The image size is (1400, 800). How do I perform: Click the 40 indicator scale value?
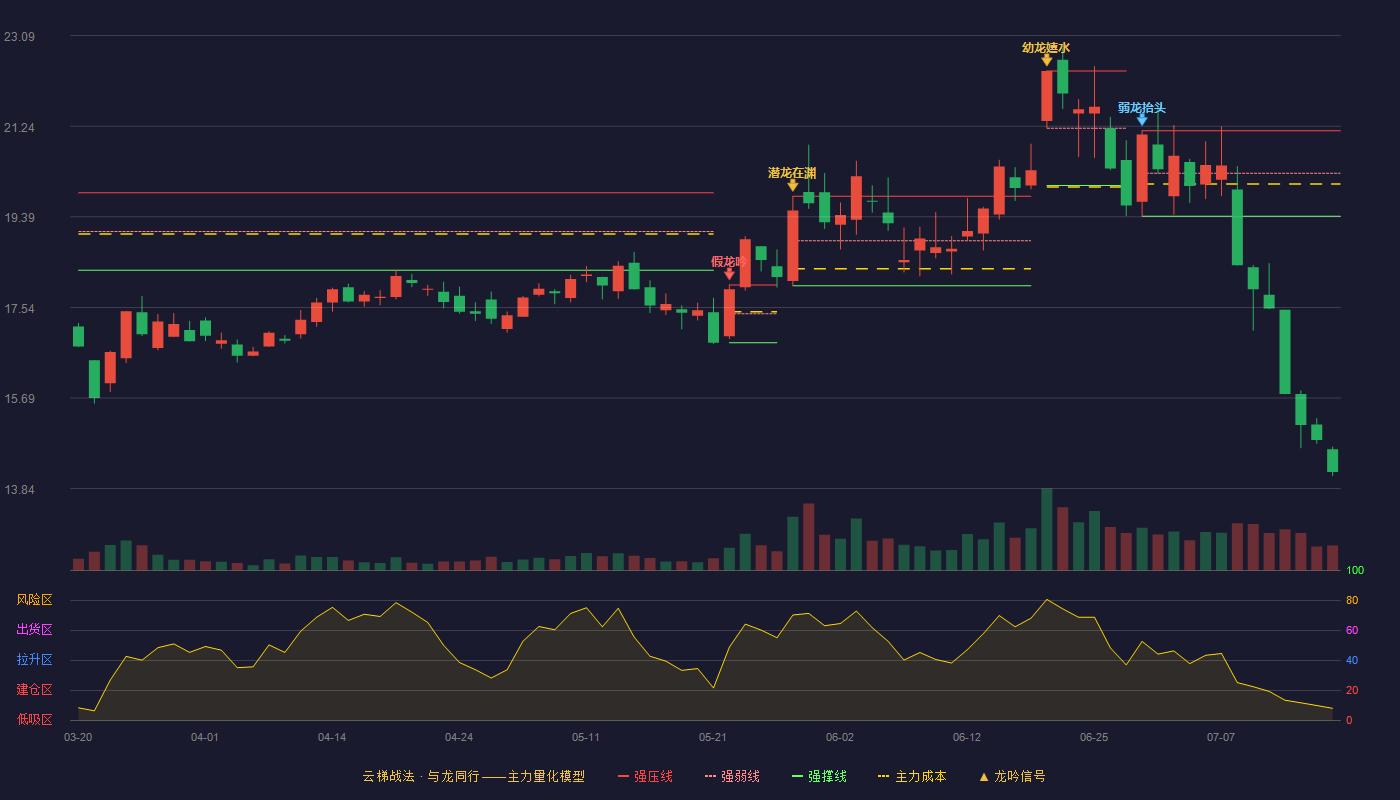tap(1352, 661)
